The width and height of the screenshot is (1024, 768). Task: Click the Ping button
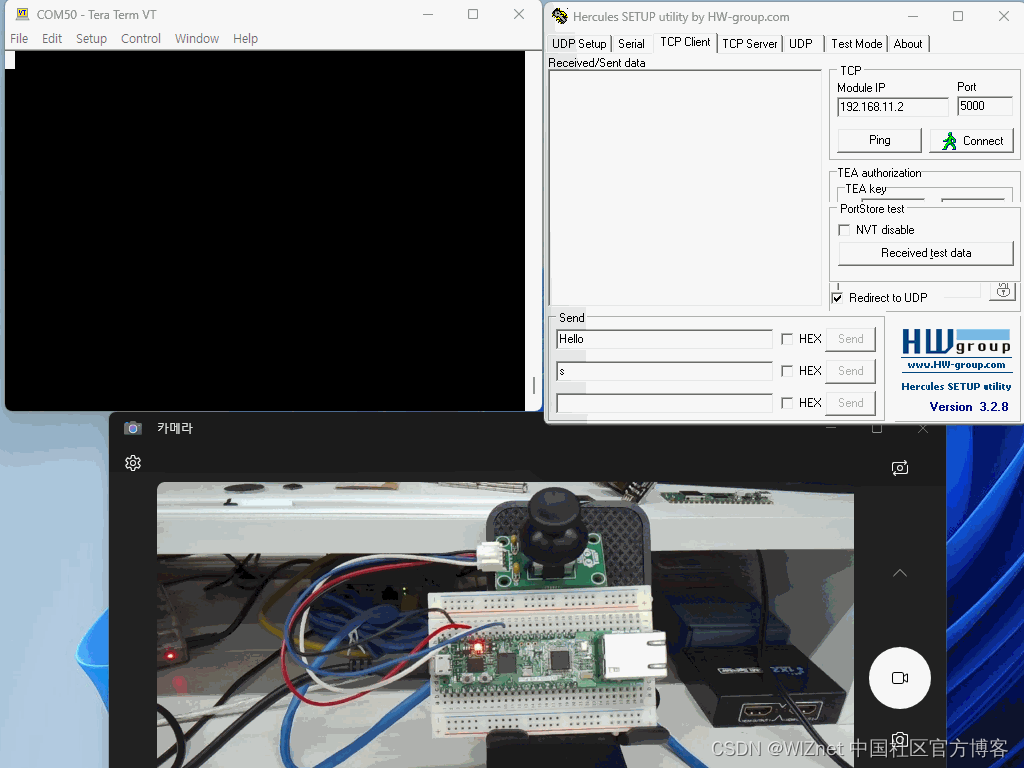pos(878,140)
